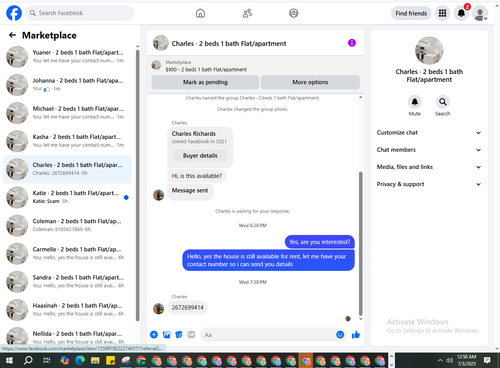Click the conversation list scrollbar

coord(138,185)
